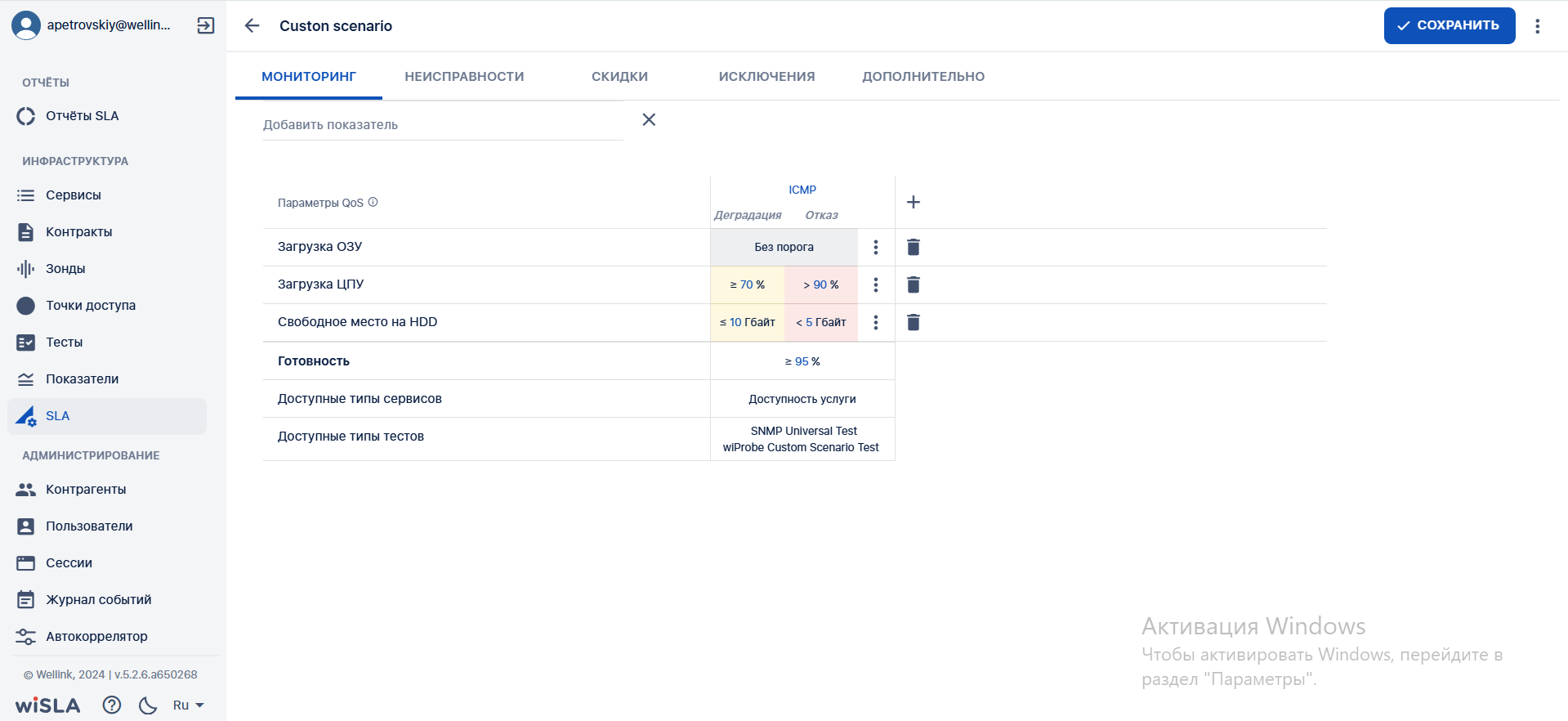This screenshot has height=721, width=1568.
Task: Click the Доступность услуги cell
Action: tap(802, 399)
